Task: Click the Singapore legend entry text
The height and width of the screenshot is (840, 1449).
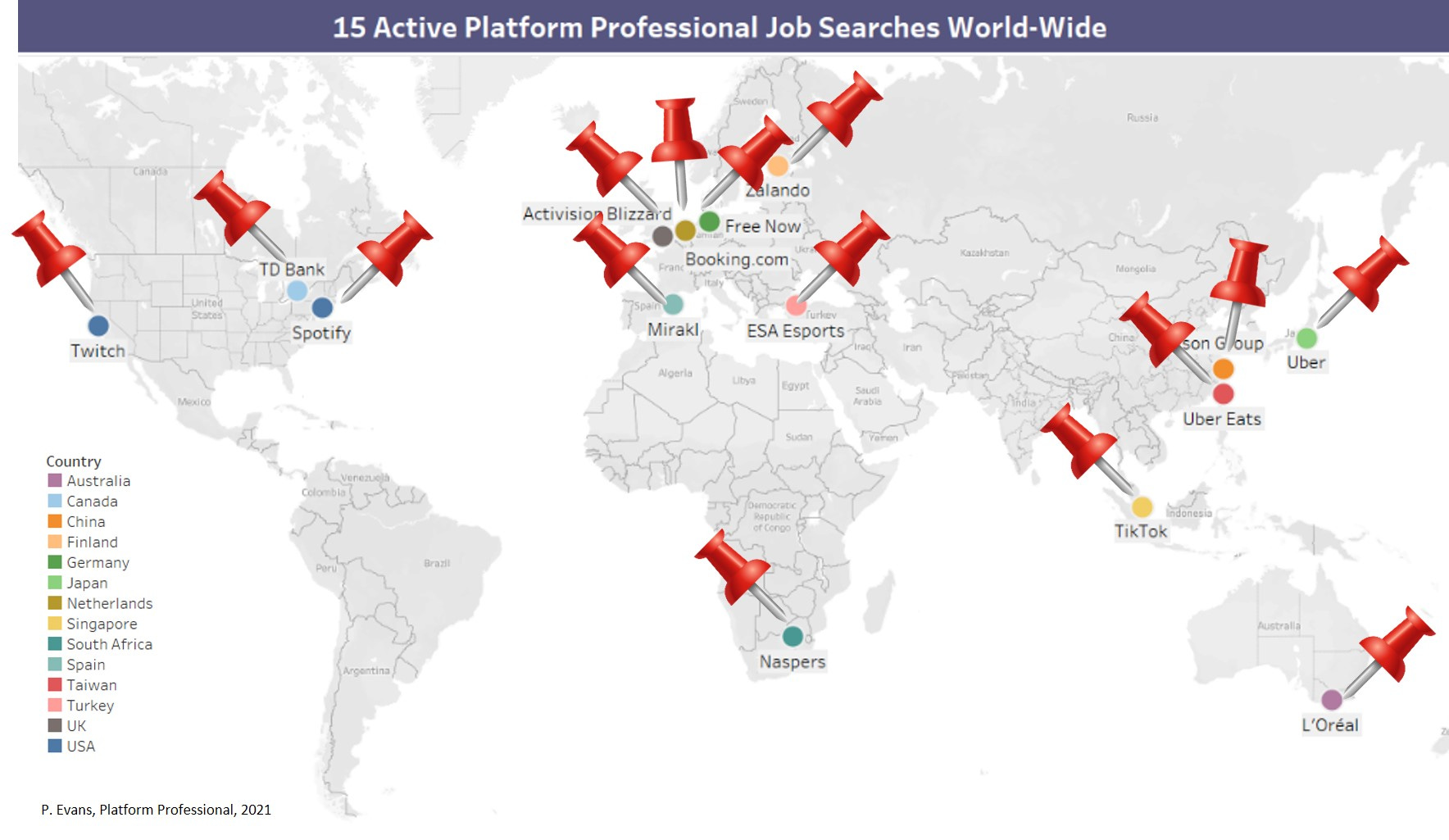Action: coord(102,624)
